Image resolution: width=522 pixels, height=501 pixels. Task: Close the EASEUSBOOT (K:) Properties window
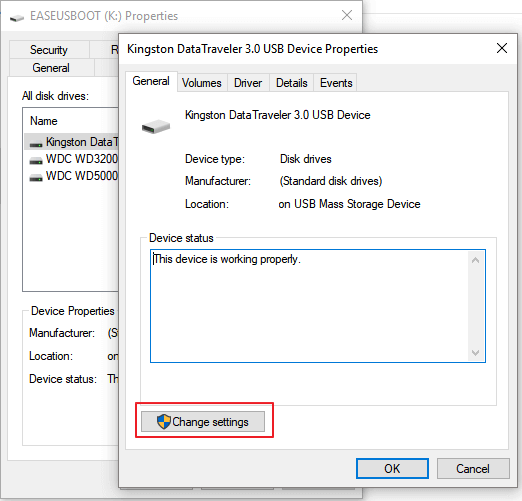click(x=347, y=15)
